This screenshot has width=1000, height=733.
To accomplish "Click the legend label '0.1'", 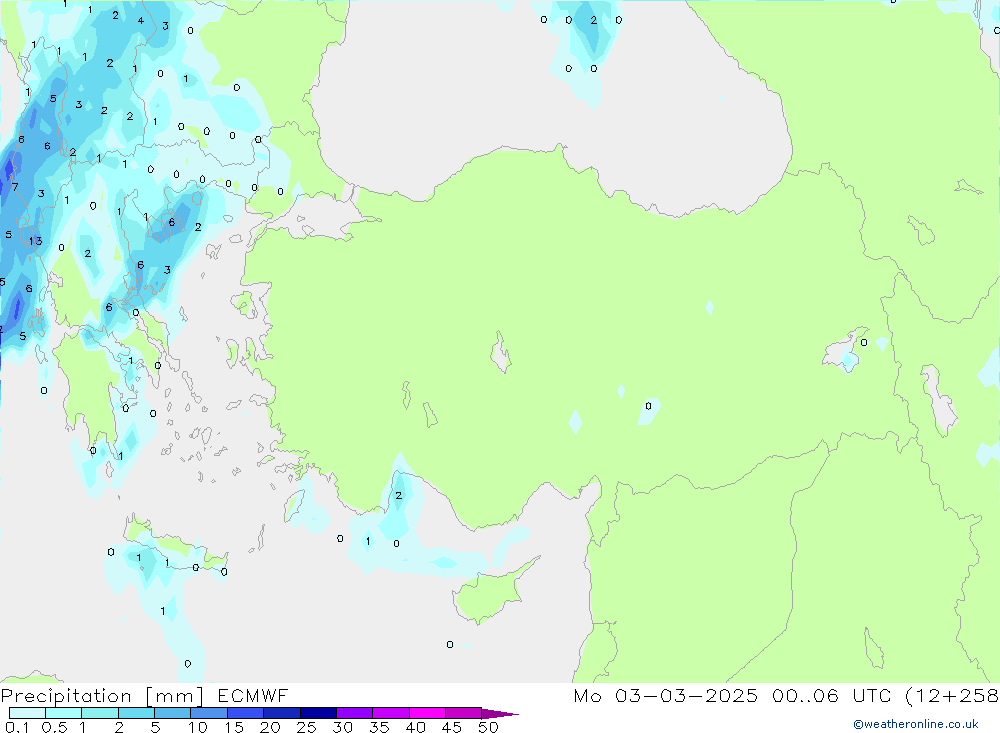I will pyautogui.click(x=17, y=727).
